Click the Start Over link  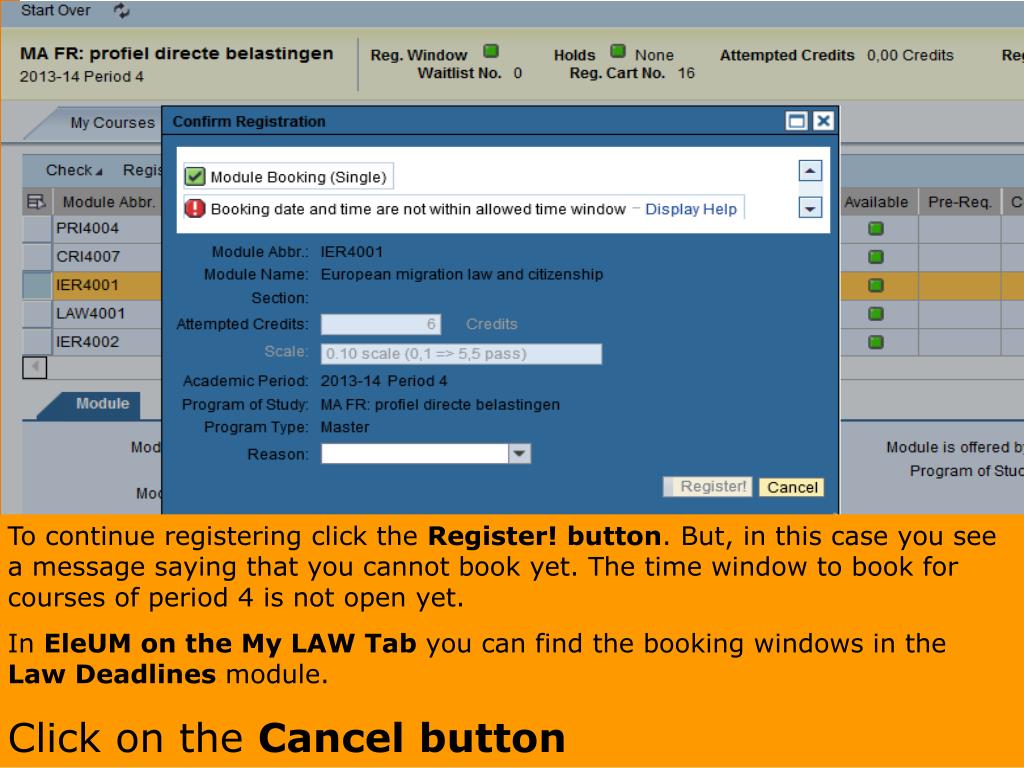tap(56, 10)
